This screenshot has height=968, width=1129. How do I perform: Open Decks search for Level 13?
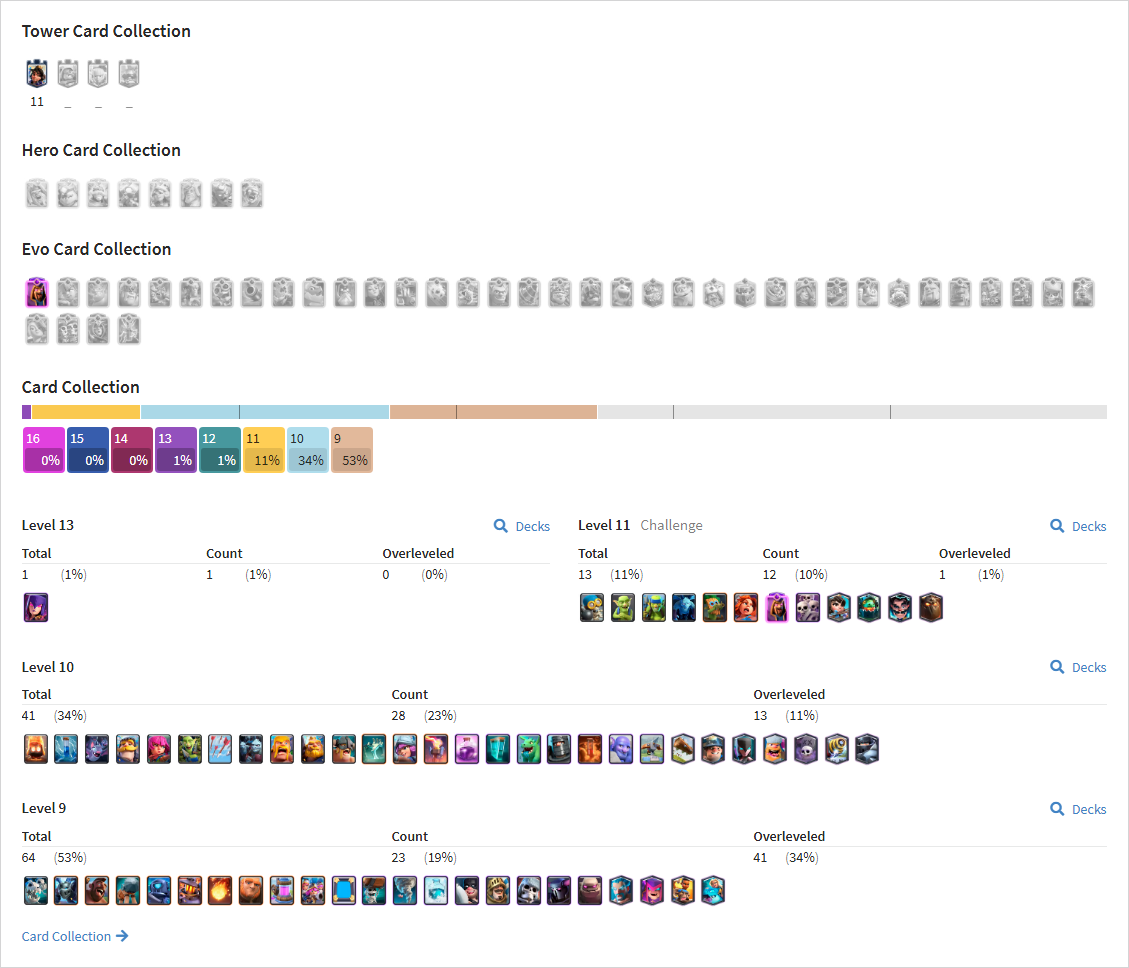point(522,526)
